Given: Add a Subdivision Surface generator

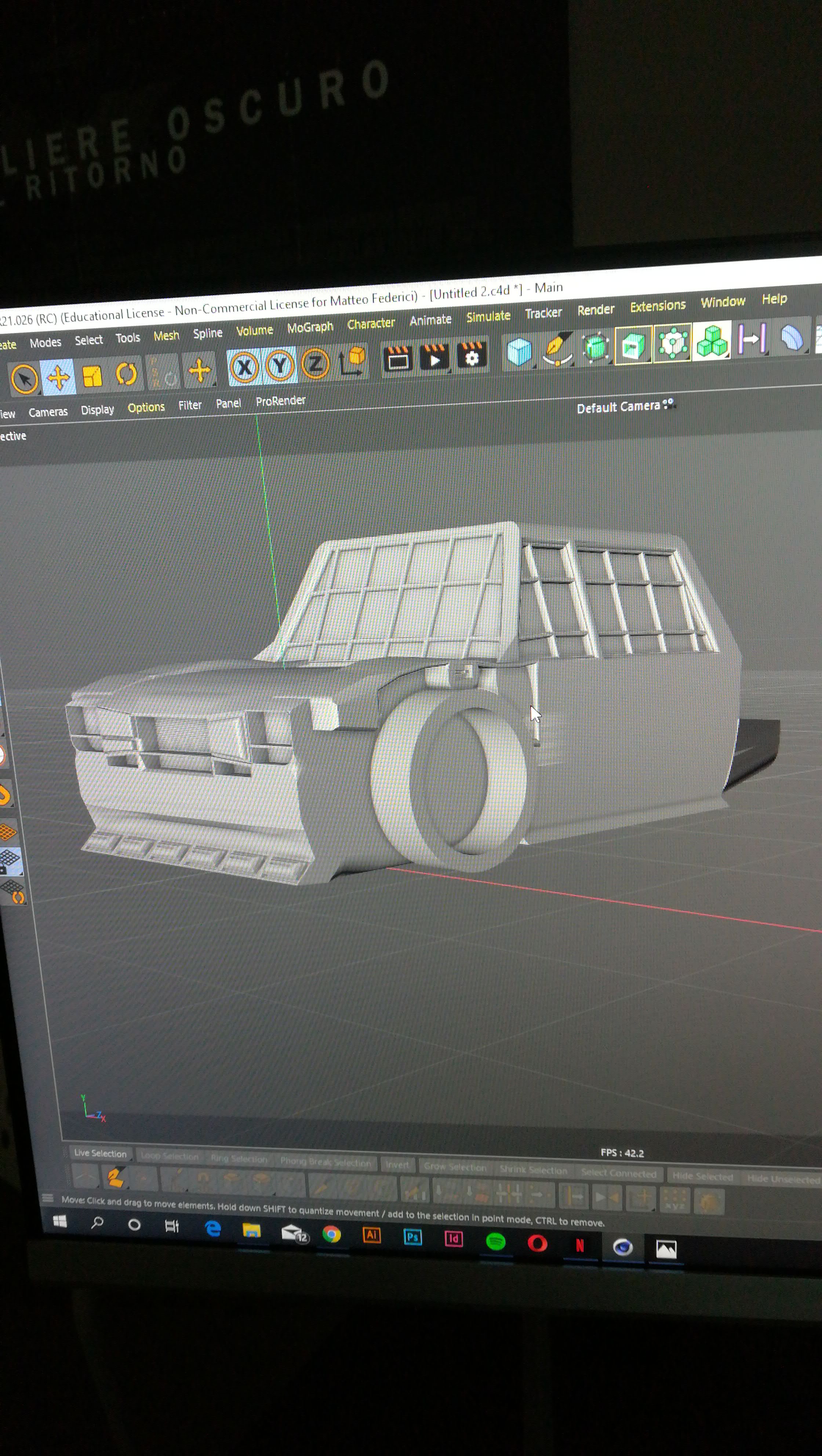Looking at the screenshot, I should tap(595, 347).
